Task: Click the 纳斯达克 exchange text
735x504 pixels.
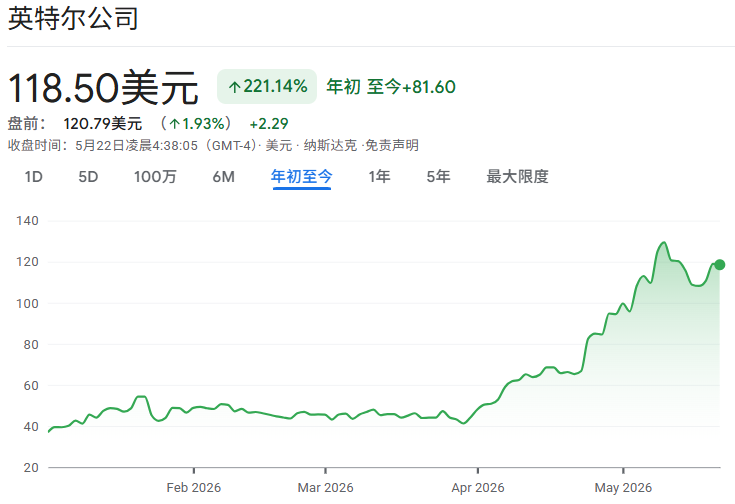Action: point(330,145)
